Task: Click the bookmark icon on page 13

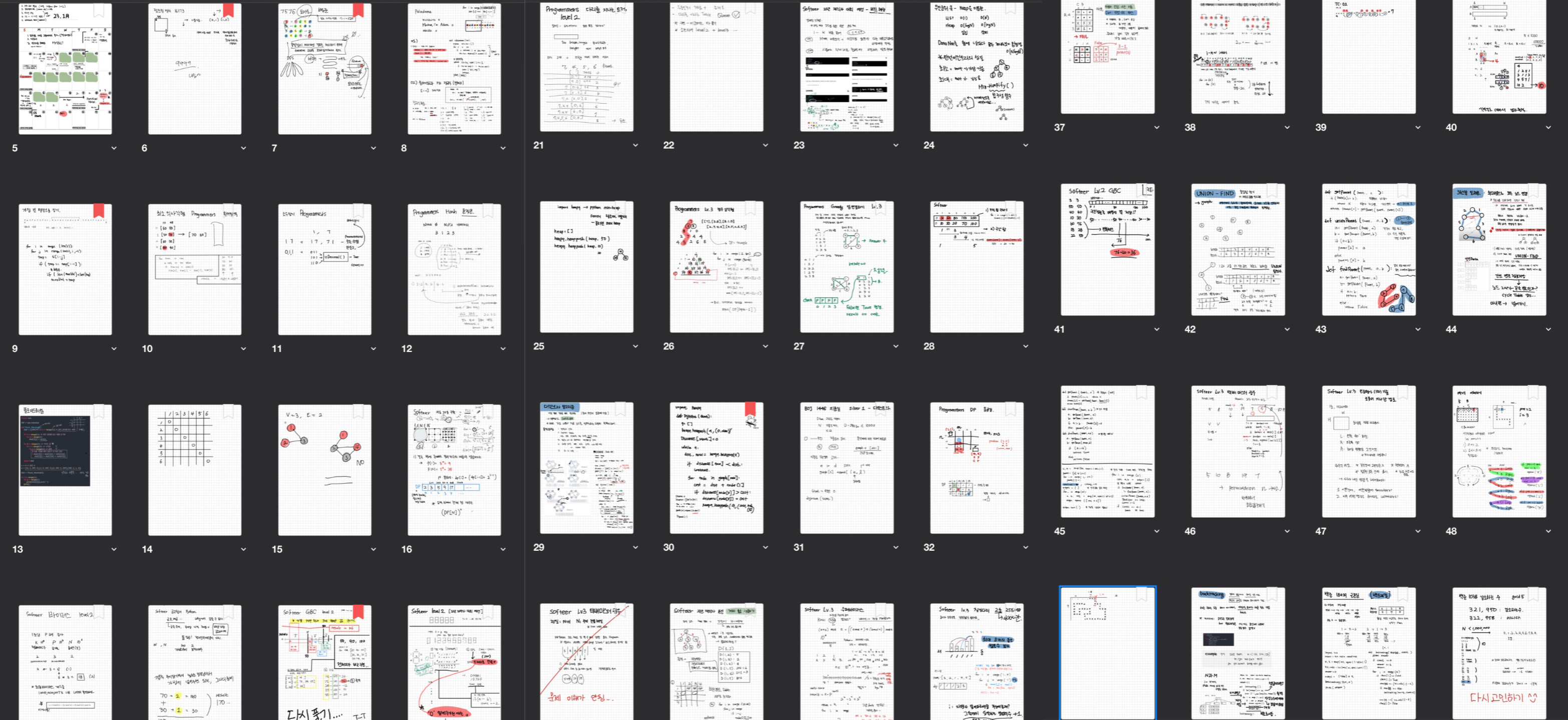Action: pos(99,412)
